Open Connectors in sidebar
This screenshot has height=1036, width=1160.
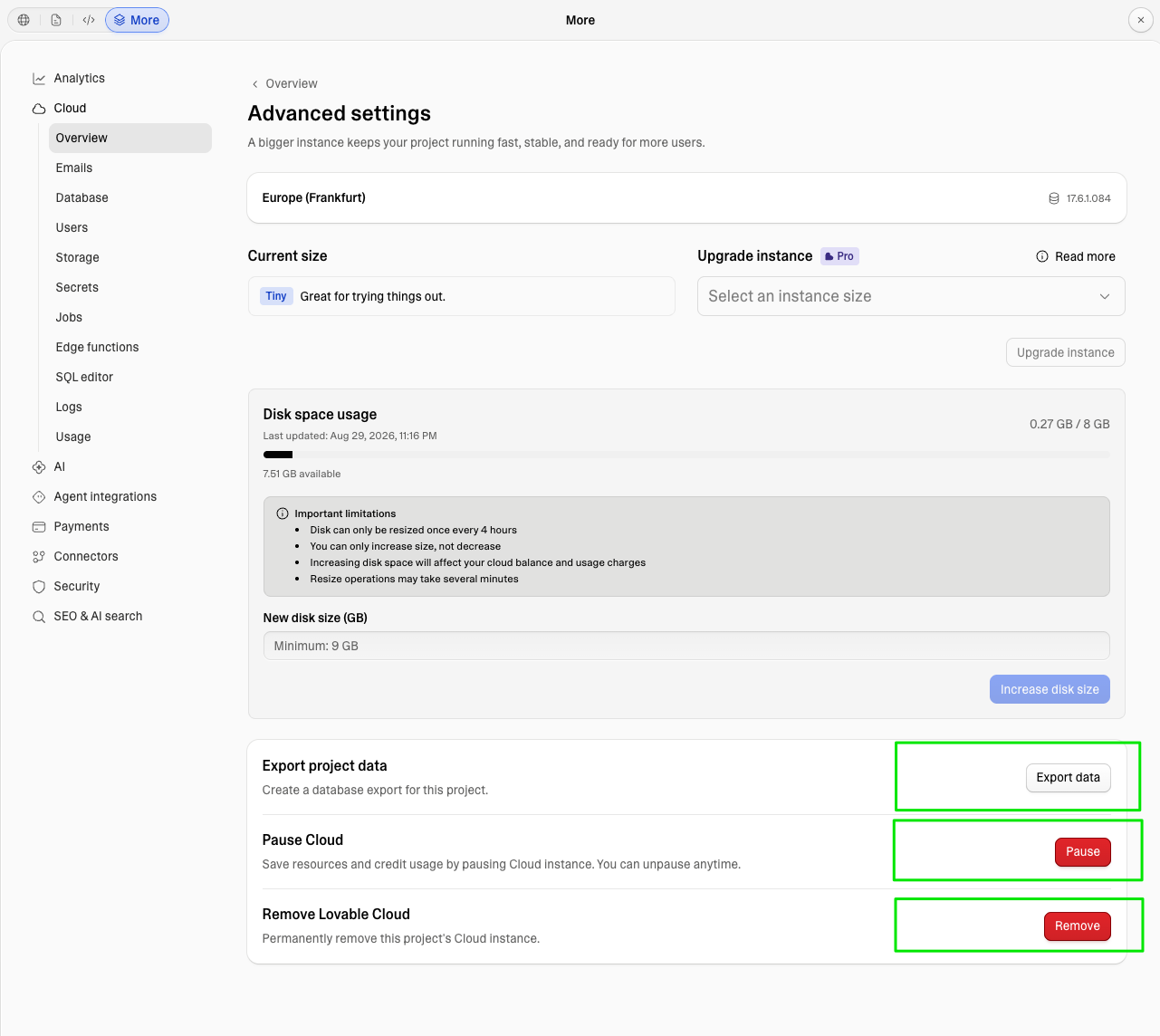[86, 556]
